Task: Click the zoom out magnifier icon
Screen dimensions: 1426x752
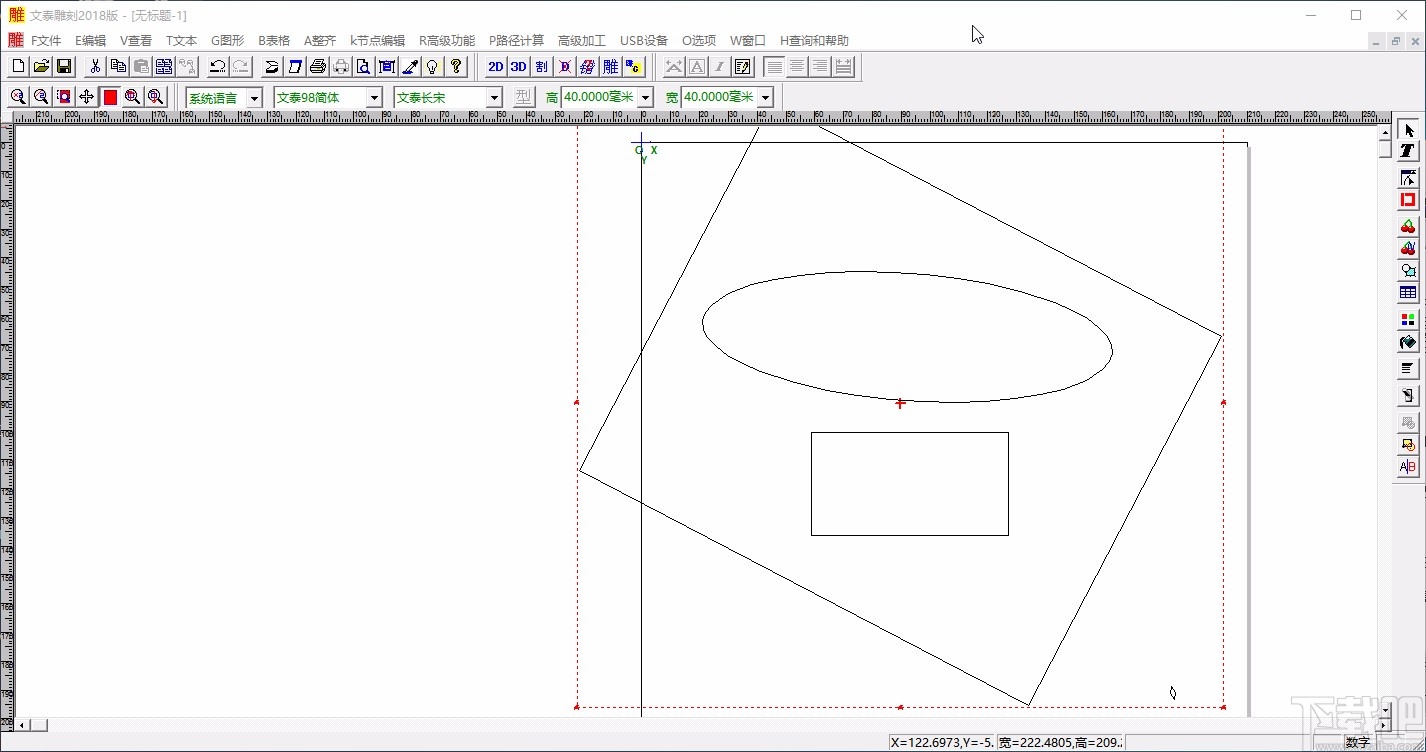Action: (x=41, y=97)
